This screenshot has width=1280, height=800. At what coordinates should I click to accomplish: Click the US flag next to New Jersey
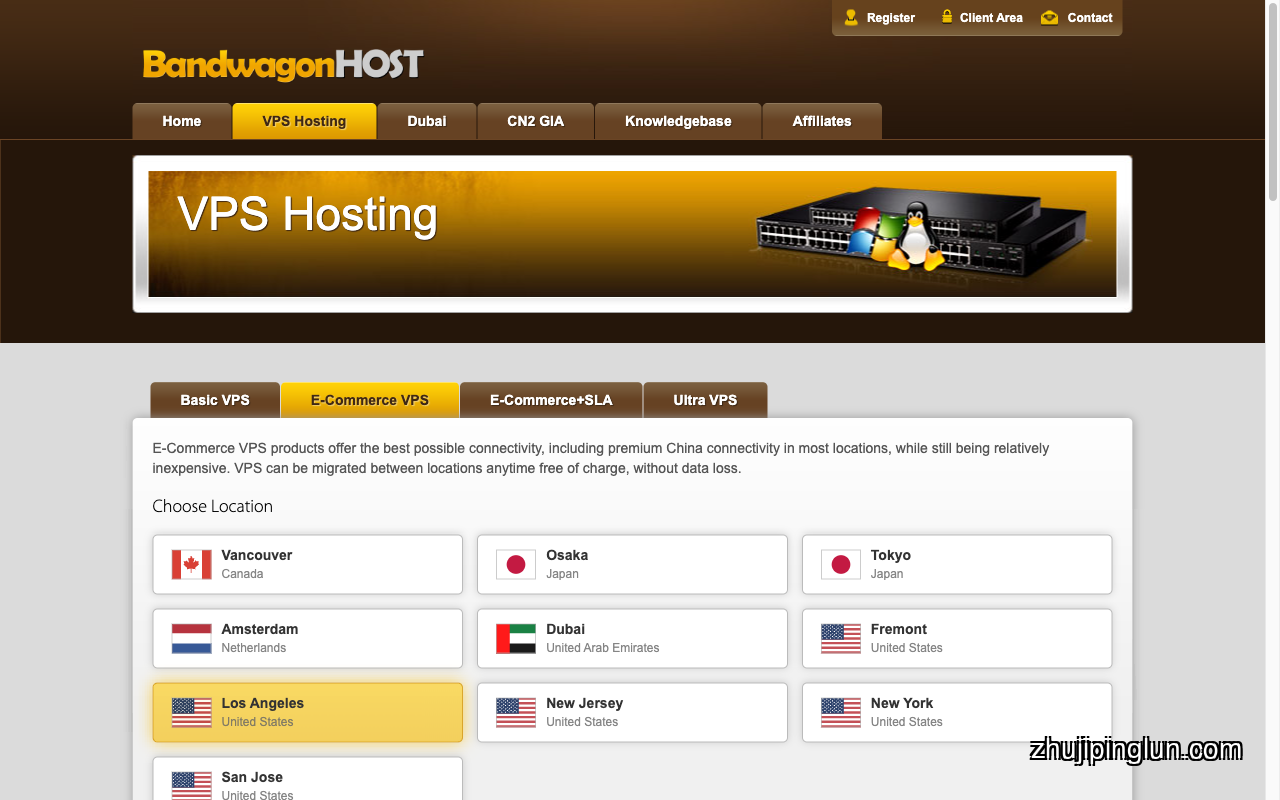[516, 712]
